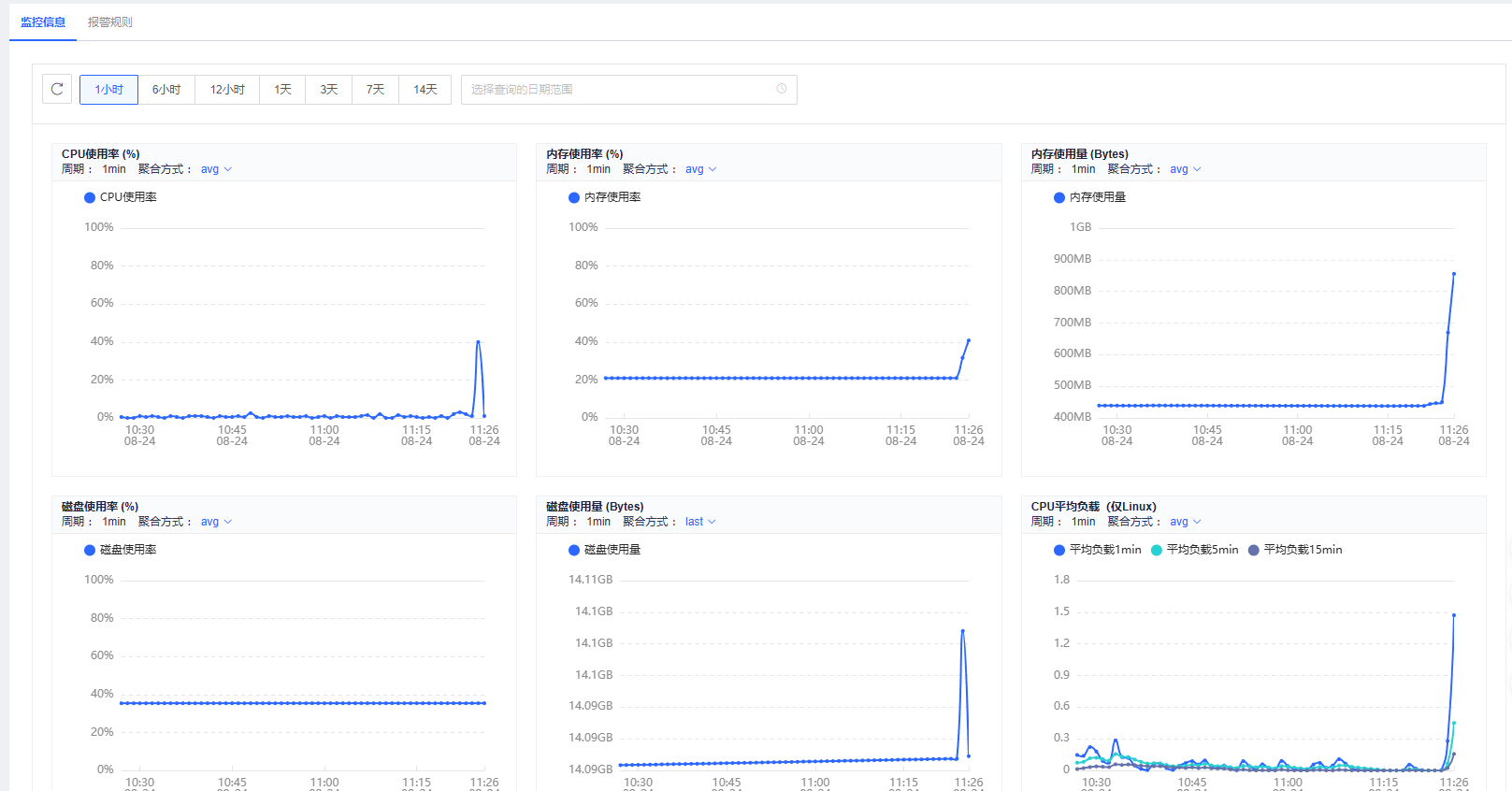Toggle the 磁盘使用量 legend series

pos(605,550)
